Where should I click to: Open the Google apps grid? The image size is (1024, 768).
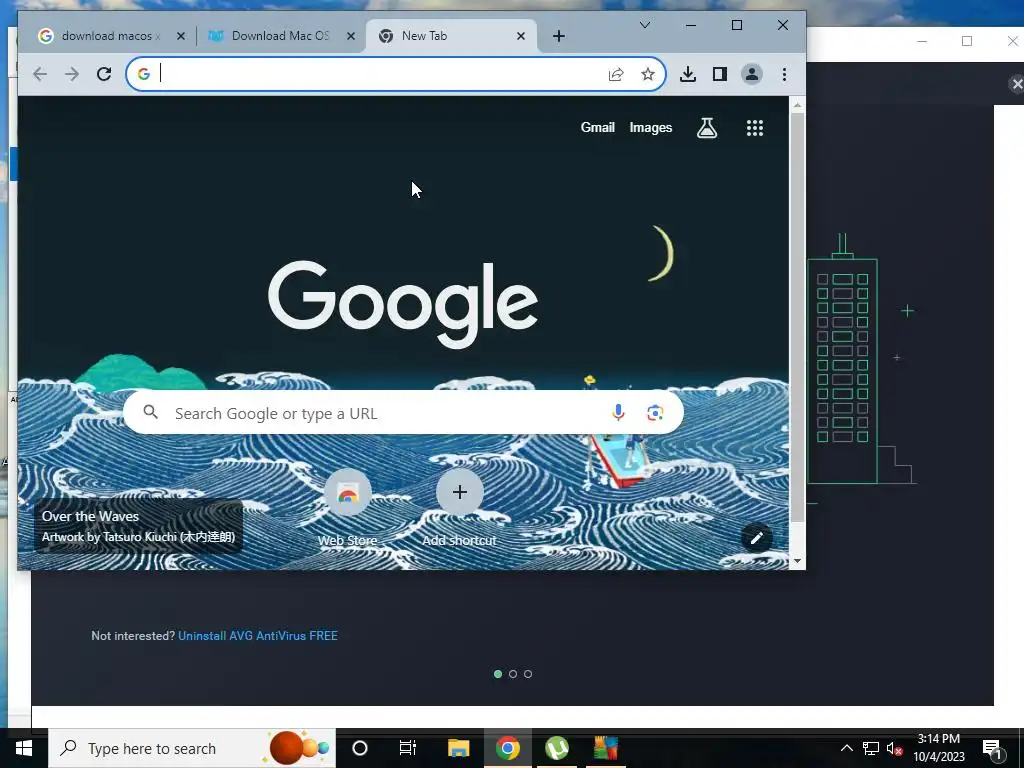coord(755,128)
